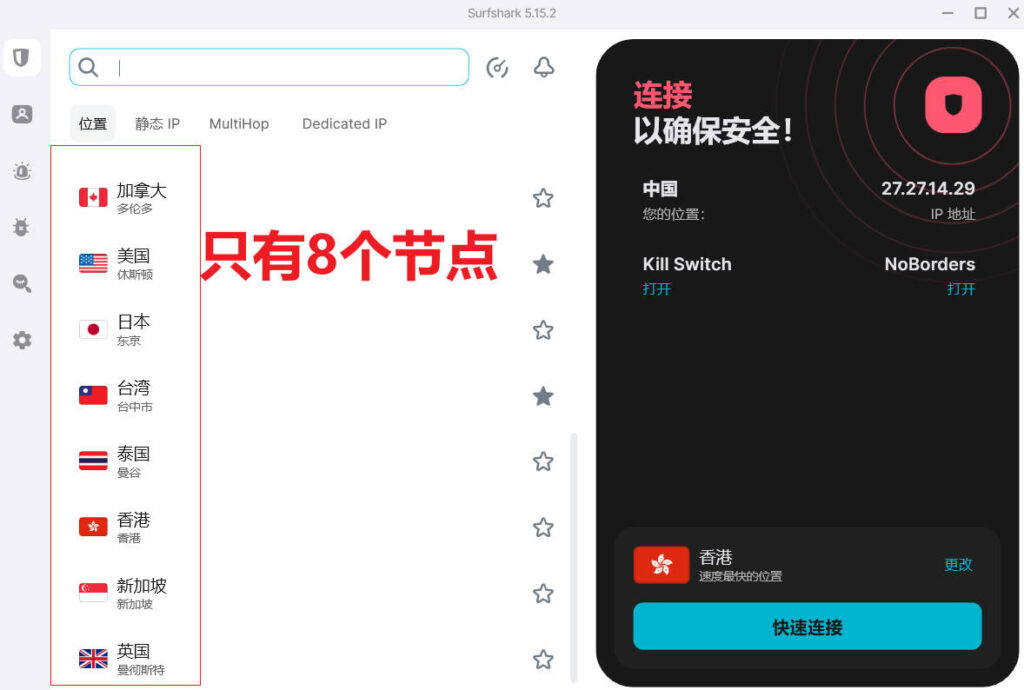This screenshot has width=1024, height=690.
Task: Open the Surfshark VPN shield sidebar icon
Action: coord(21,58)
